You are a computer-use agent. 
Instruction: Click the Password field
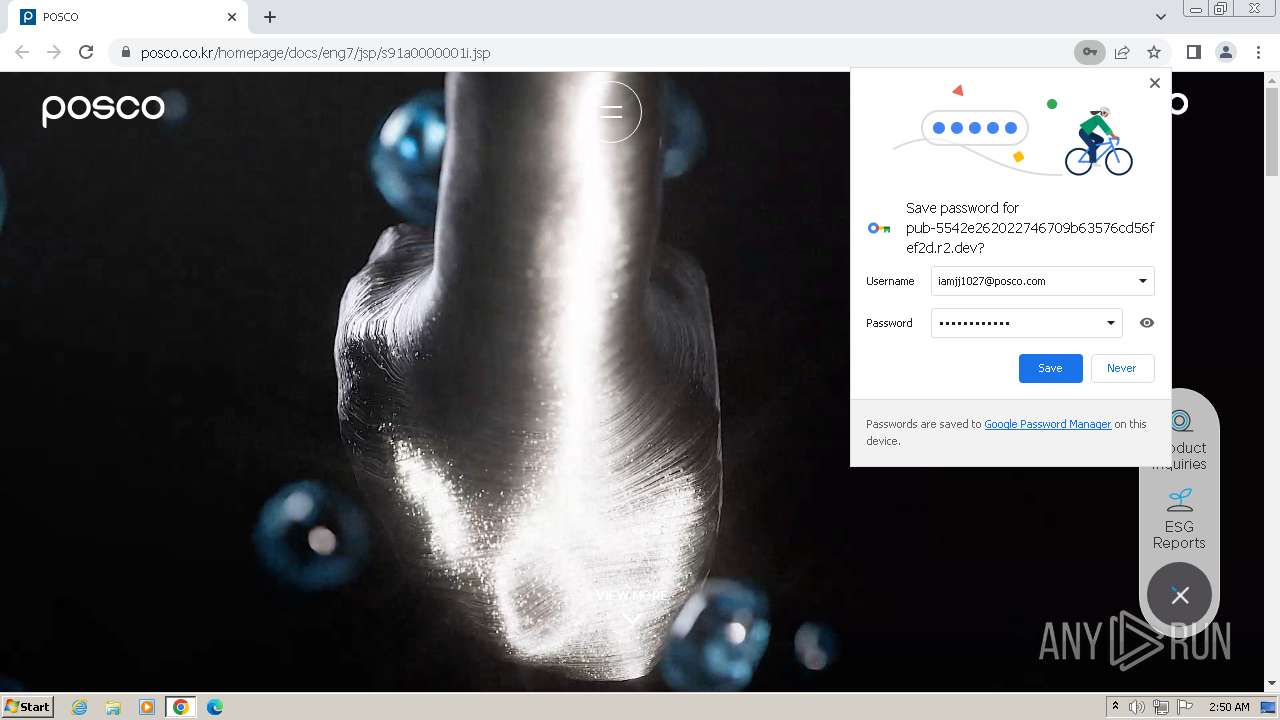tap(1026, 323)
